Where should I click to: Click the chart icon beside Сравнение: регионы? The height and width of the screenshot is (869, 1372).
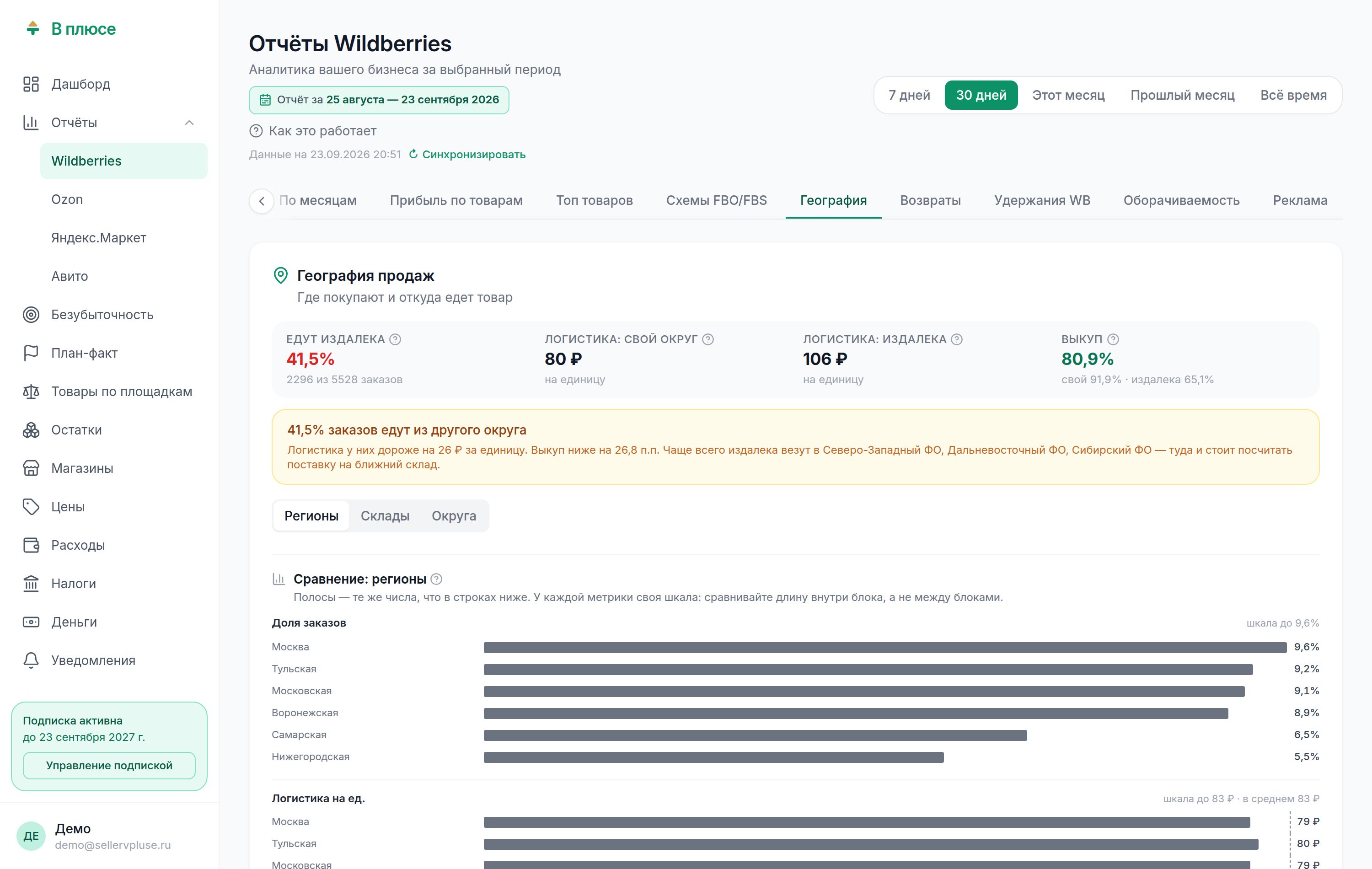coord(279,579)
